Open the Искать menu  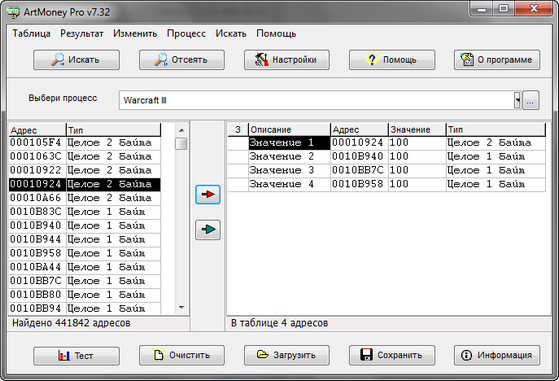pos(231,34)
